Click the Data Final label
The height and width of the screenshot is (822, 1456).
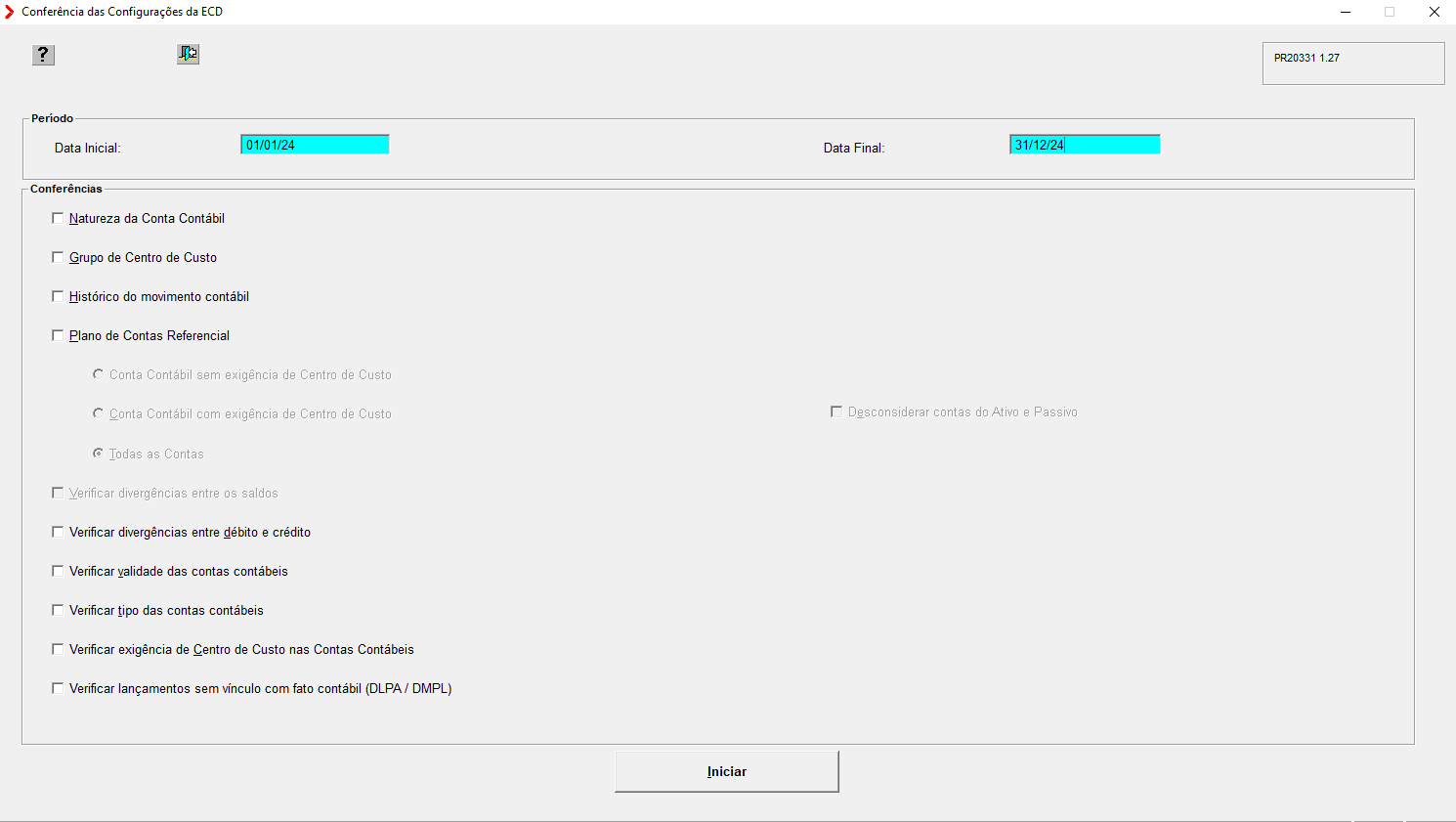[854, 149]
